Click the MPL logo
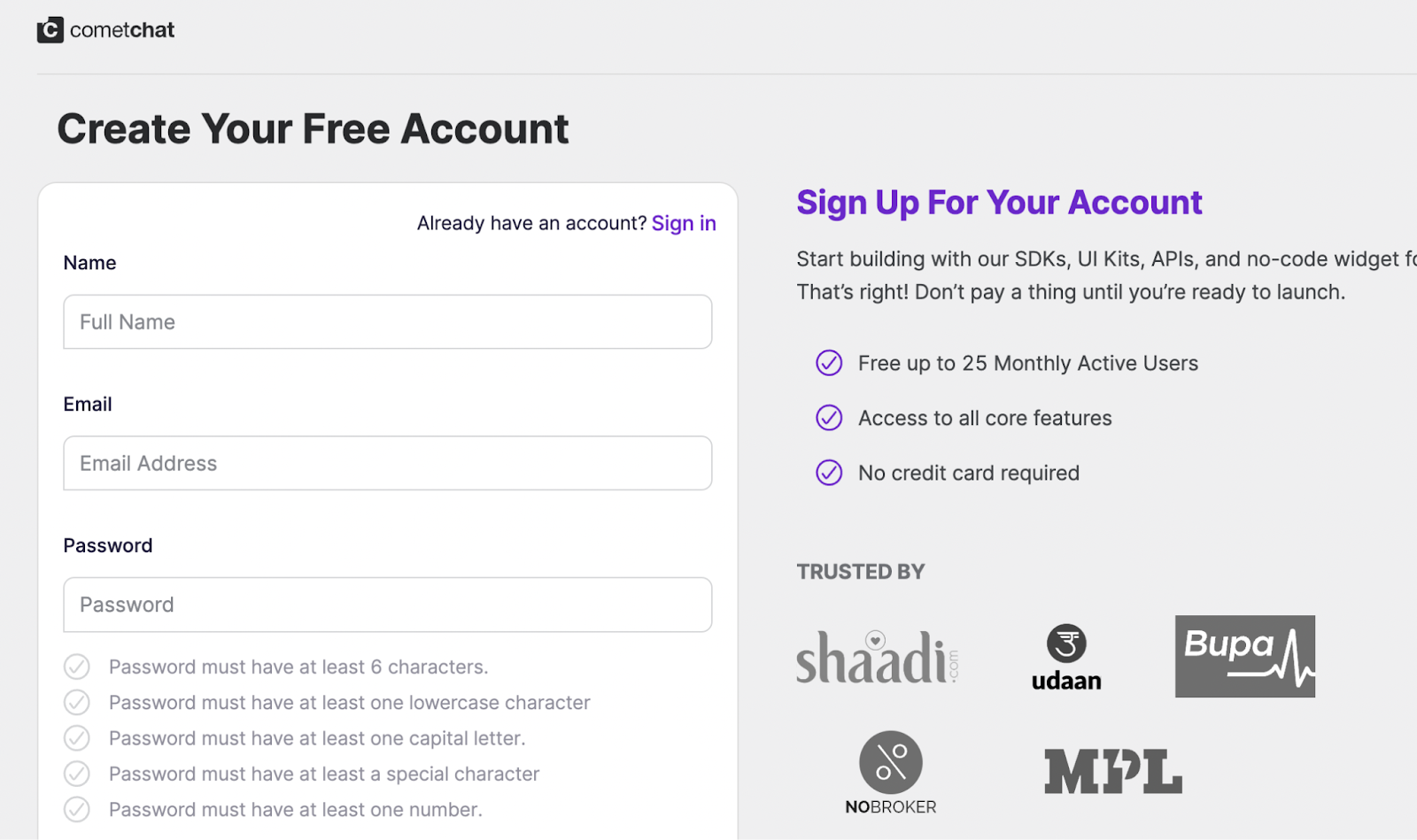1417x840 pixels. [1113, 771]
